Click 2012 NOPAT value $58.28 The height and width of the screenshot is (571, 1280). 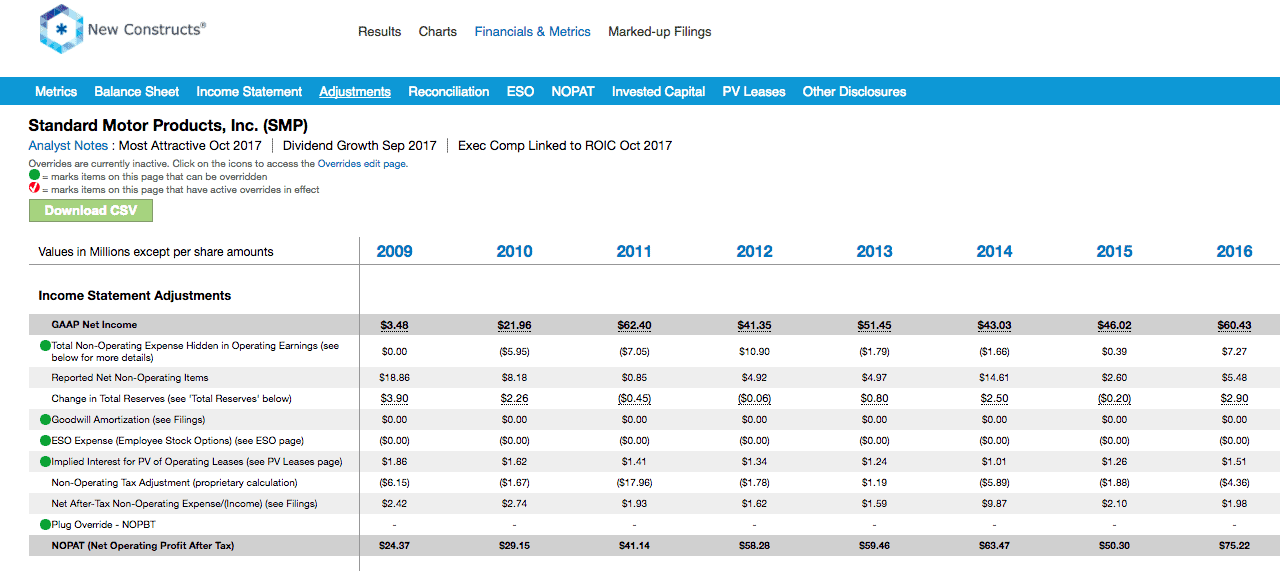tap(754, 546)
